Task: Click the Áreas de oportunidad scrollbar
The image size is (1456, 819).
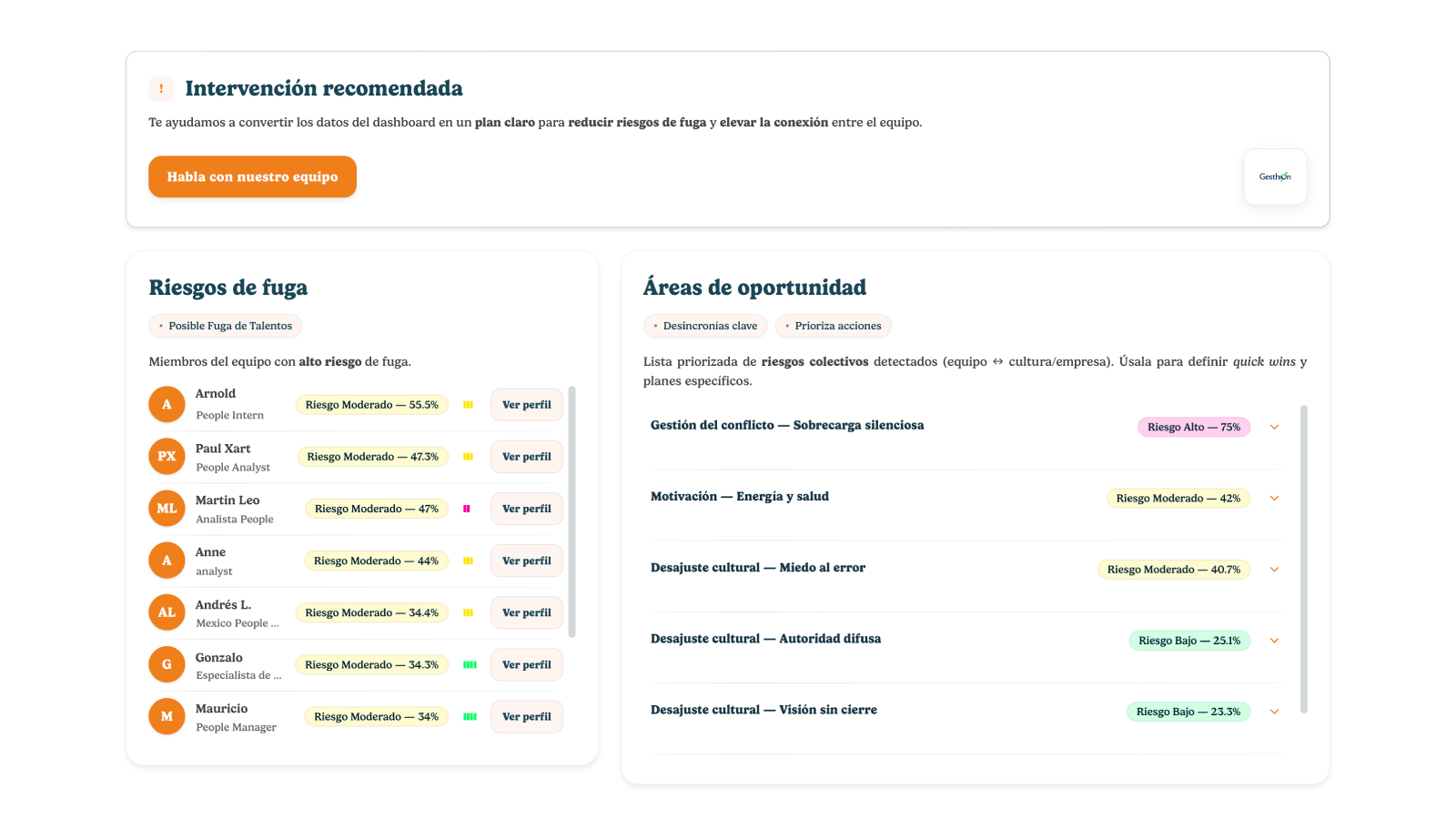Action: pyautogui.click(x=1303, y=559)
